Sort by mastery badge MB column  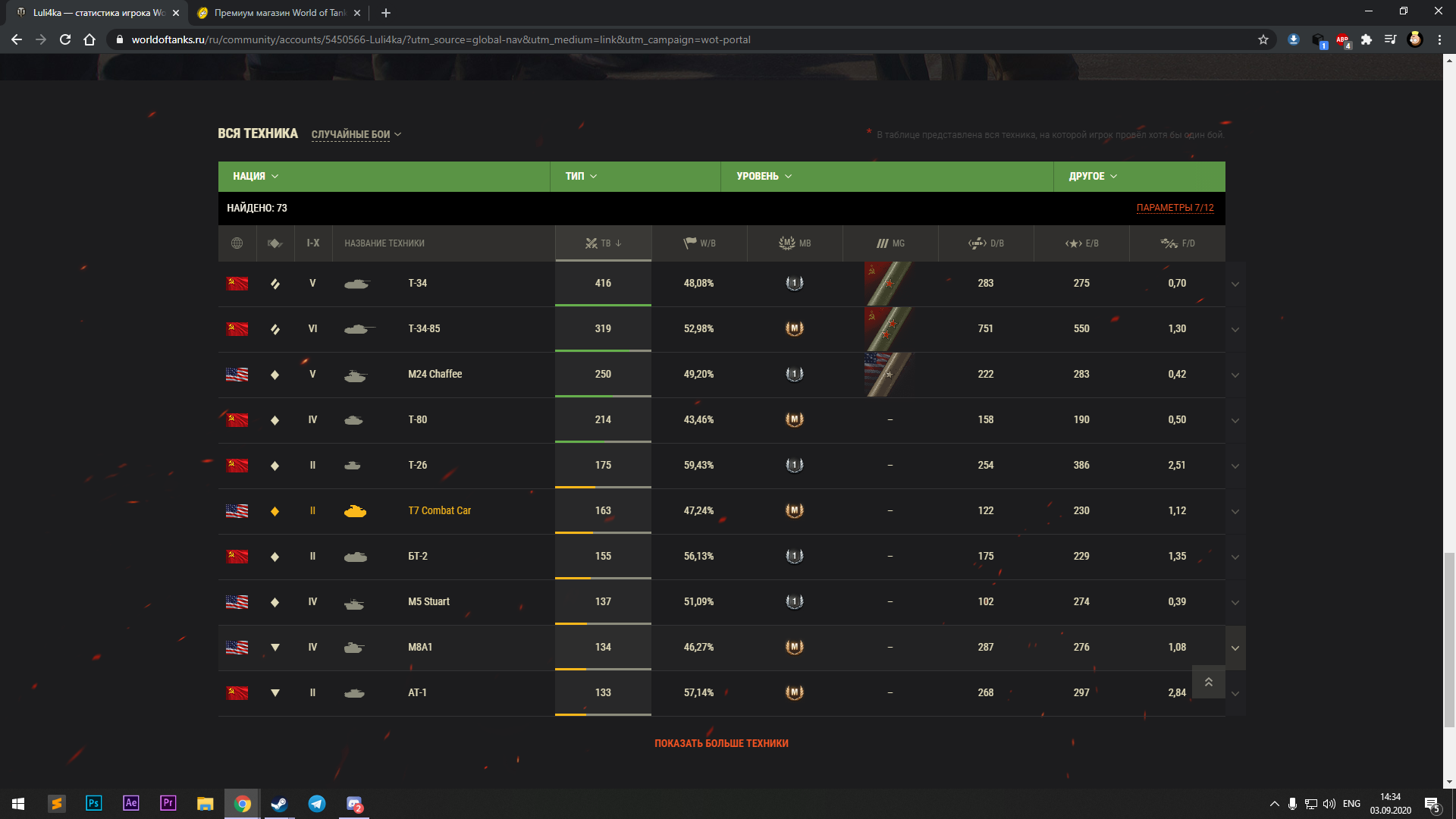pos(795,243)
